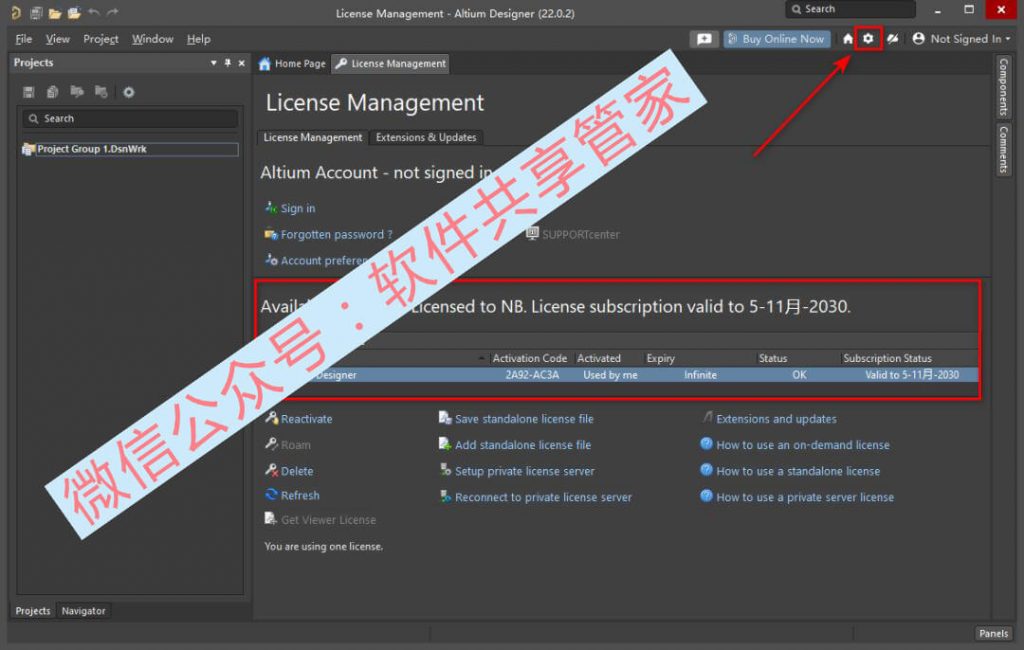Select License Management sub-tab

pos(312,137)
